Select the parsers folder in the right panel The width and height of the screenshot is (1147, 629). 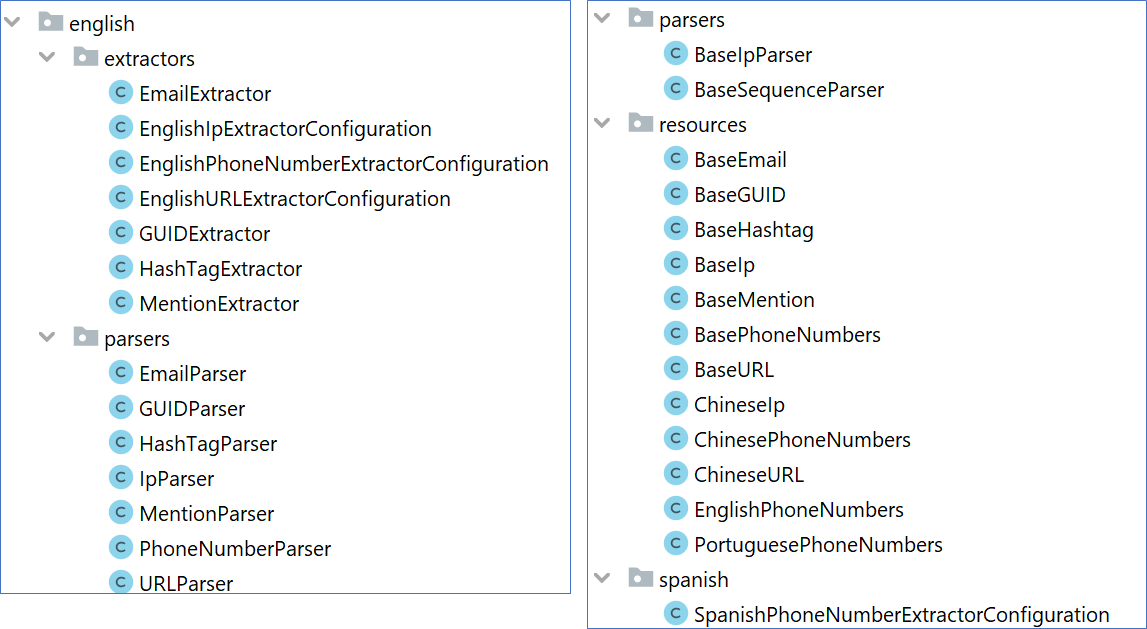click(693, 18)
